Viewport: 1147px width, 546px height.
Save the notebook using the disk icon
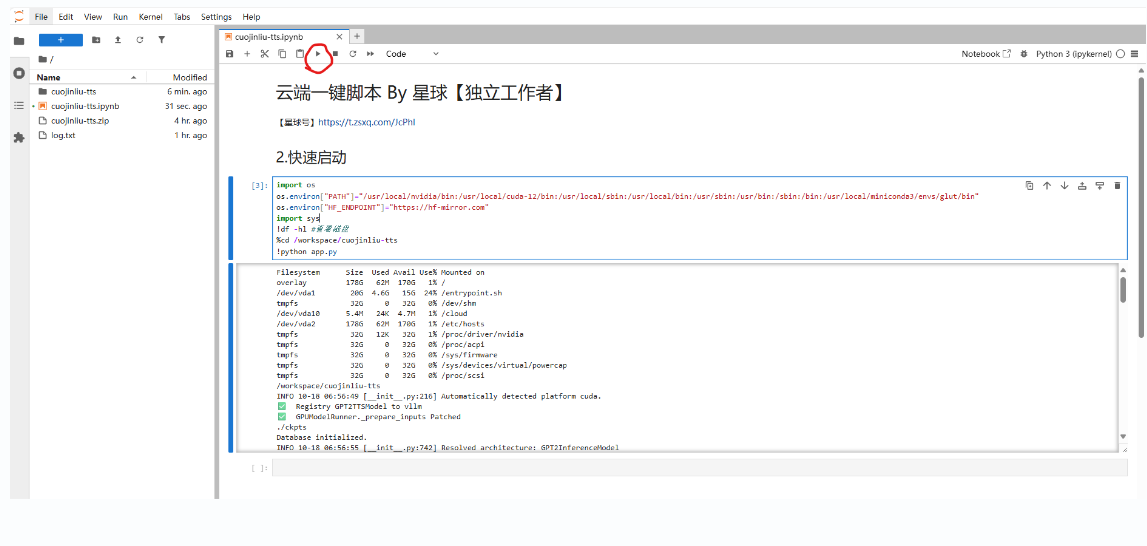(x=230, y=54)
